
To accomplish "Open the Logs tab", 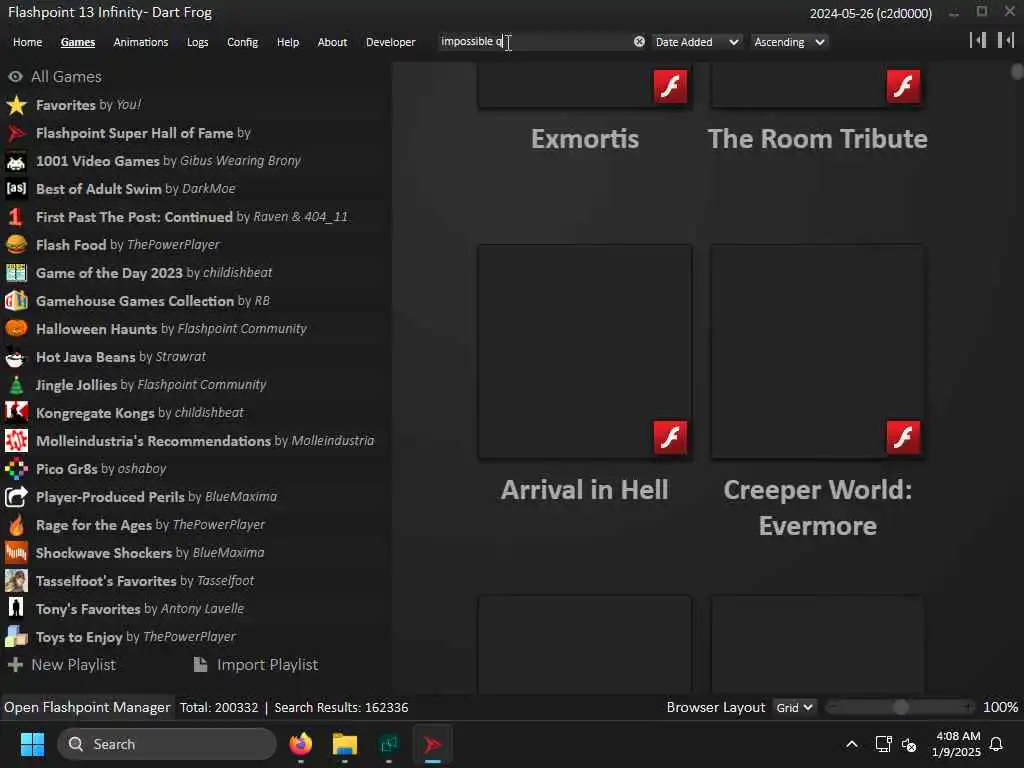I will point(197,42).
